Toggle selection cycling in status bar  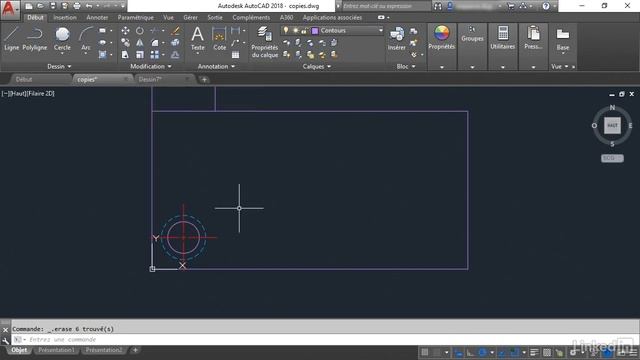pyautogui.click(x=559, y=352)
